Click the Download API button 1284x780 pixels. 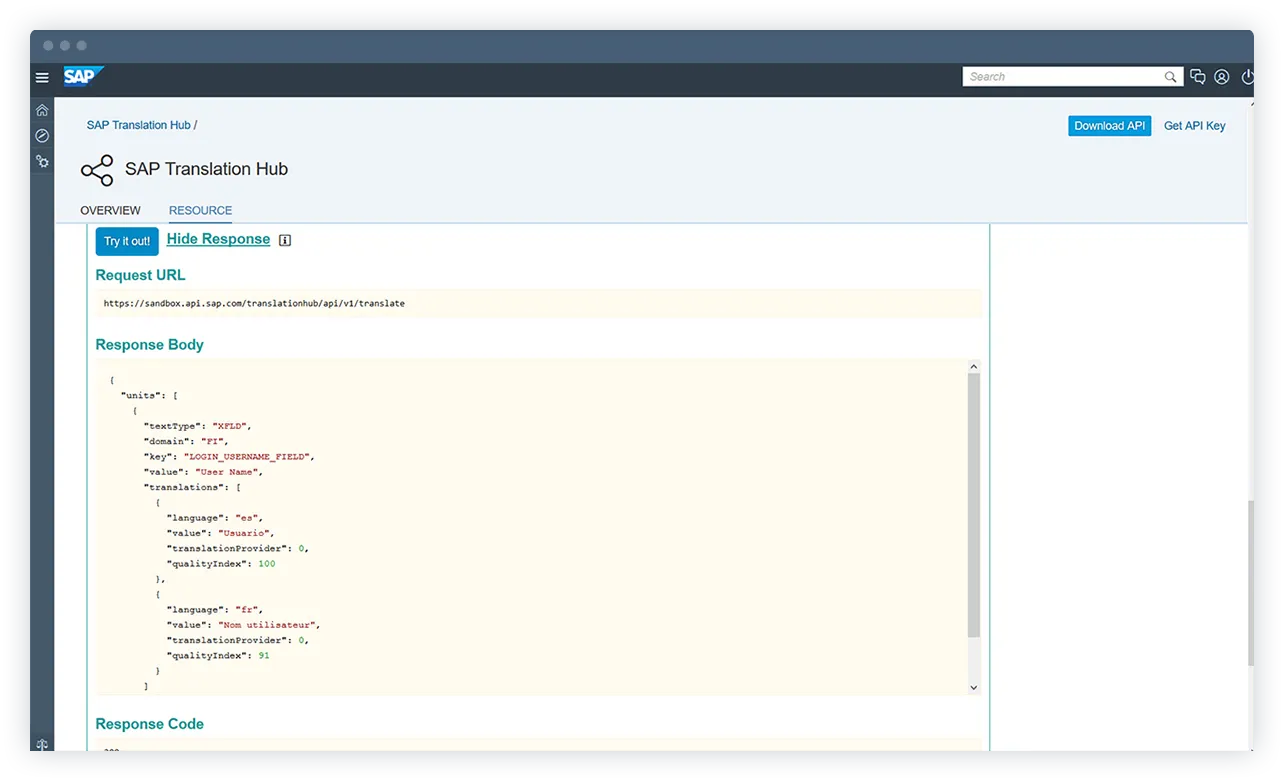click(x=1109, y=126)
